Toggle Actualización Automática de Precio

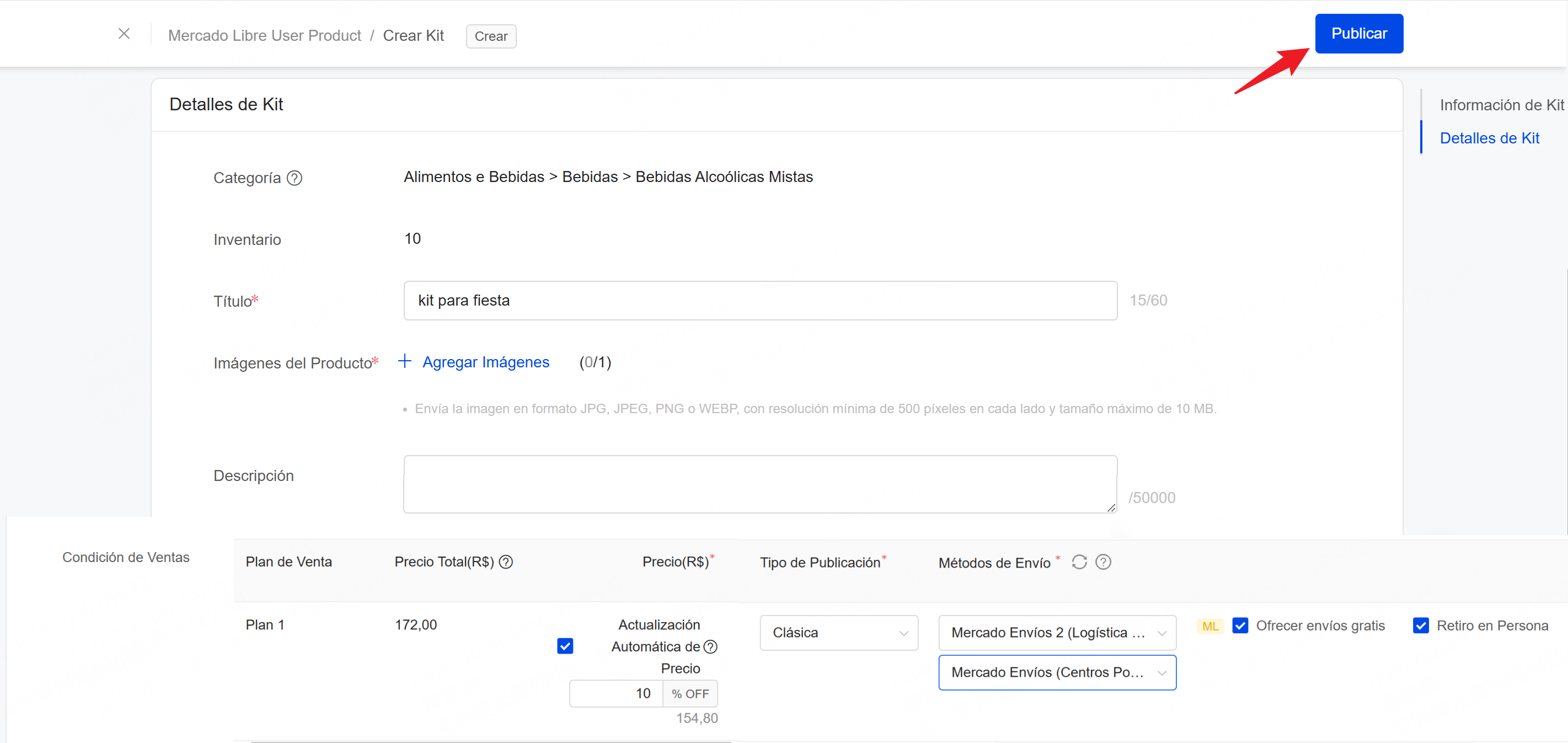[564, 646]
